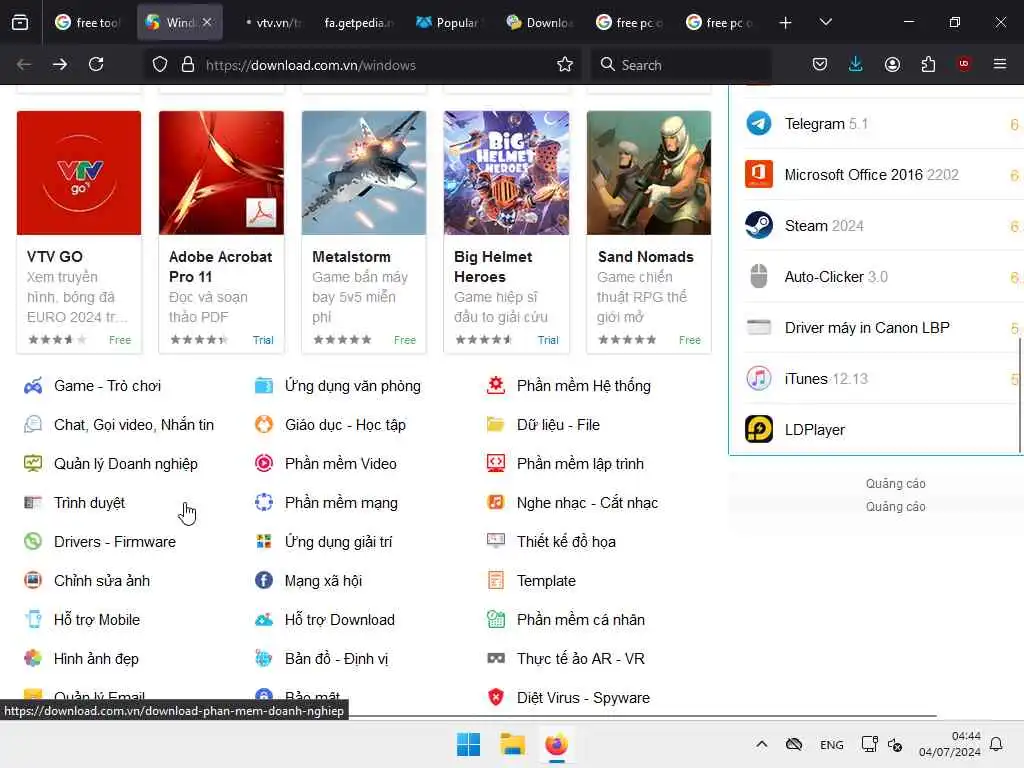
Task: Open tracking protection shield icon
Action: (160, 65)
